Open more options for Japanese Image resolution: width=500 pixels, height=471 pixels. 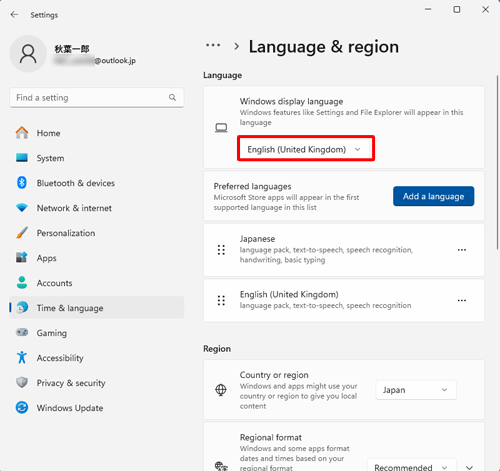[x=462, y=250]
